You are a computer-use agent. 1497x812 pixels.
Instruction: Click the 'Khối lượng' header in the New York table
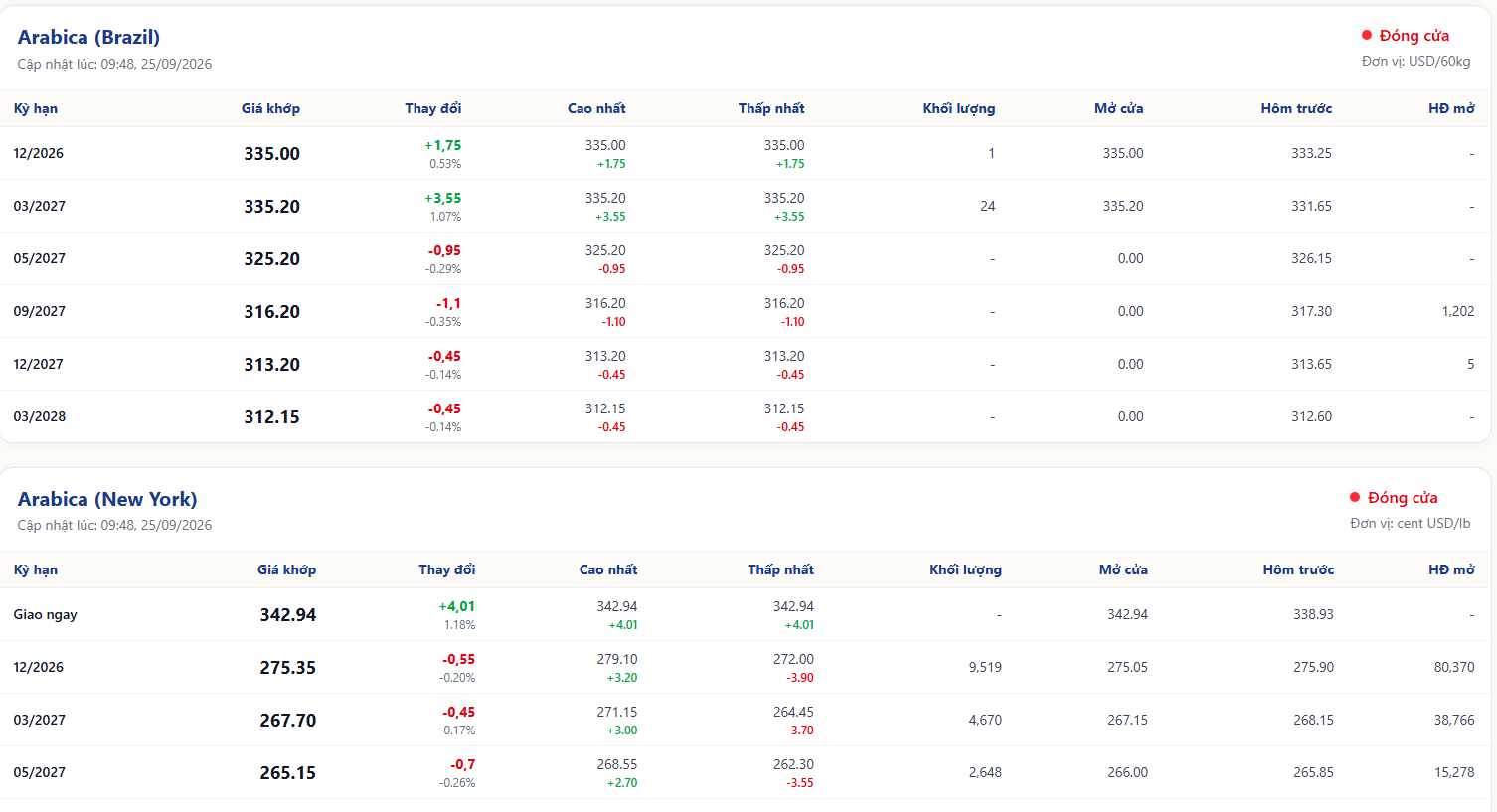(966, 569)
